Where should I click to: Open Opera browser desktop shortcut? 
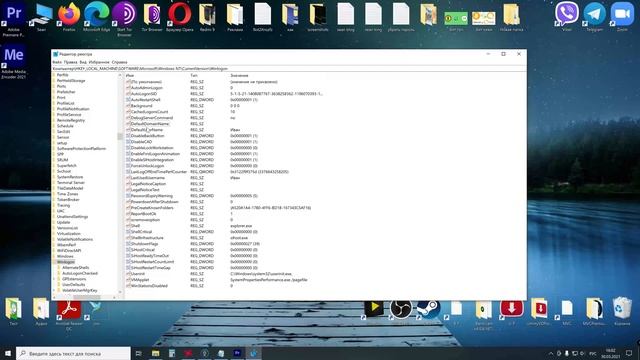(x=180, y=17)
